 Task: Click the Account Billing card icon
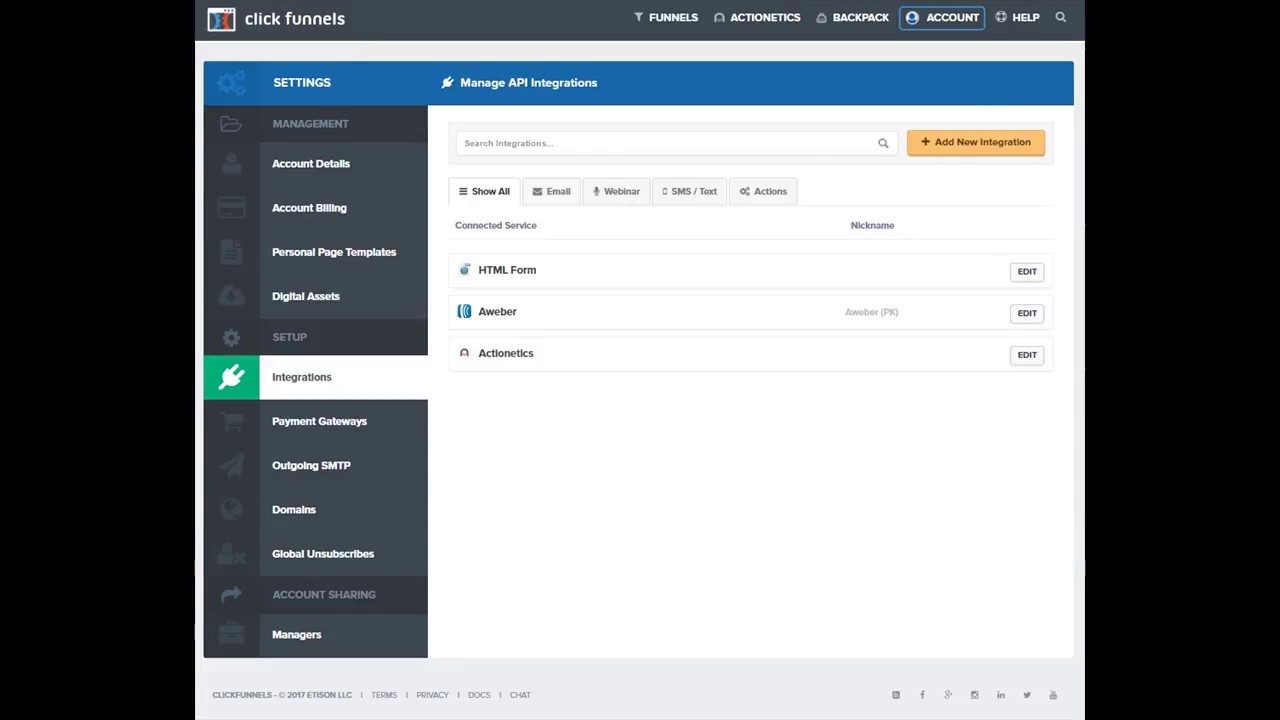(231, 208)
